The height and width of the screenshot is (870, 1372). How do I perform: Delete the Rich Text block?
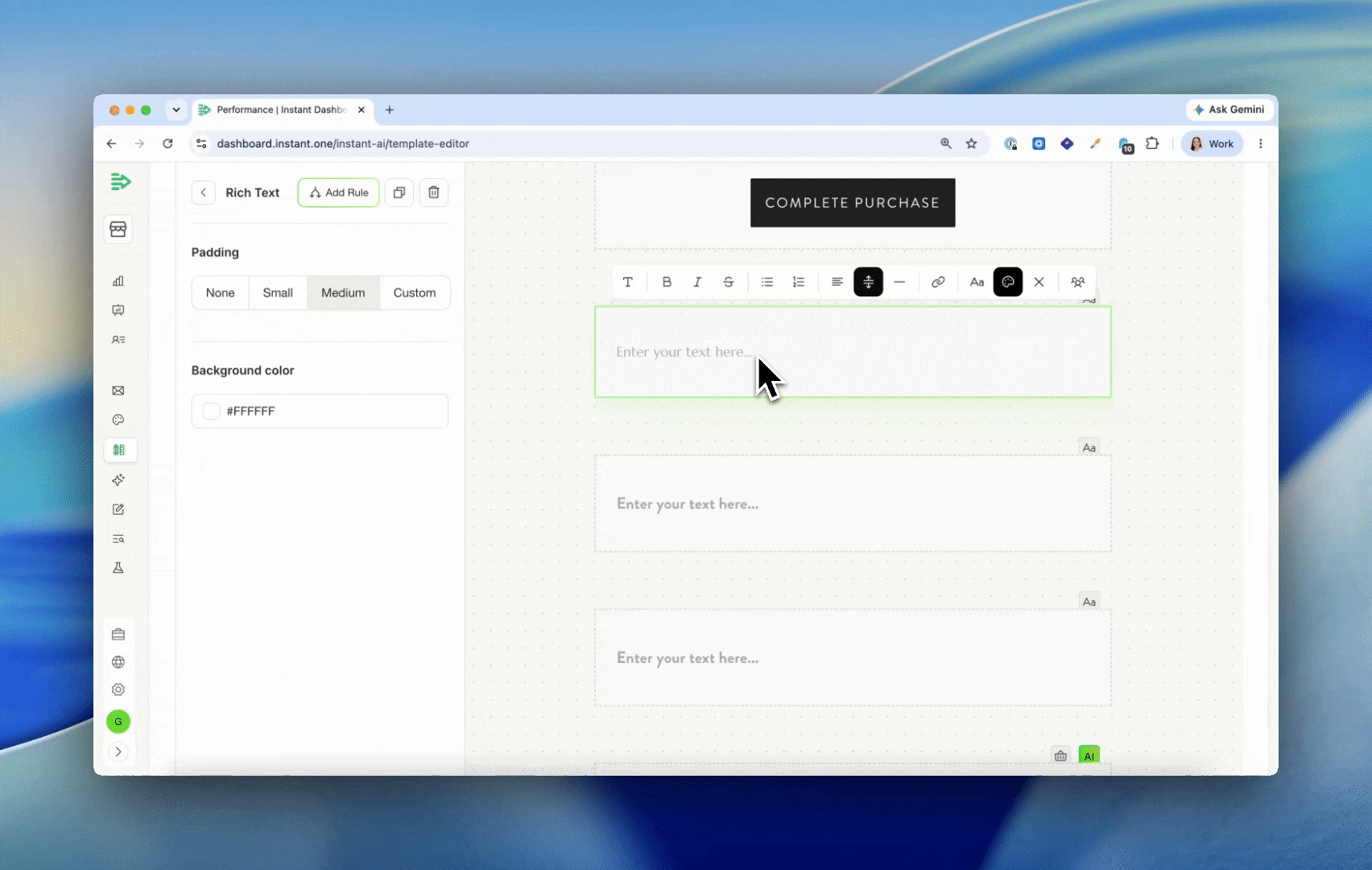point(434,193)
